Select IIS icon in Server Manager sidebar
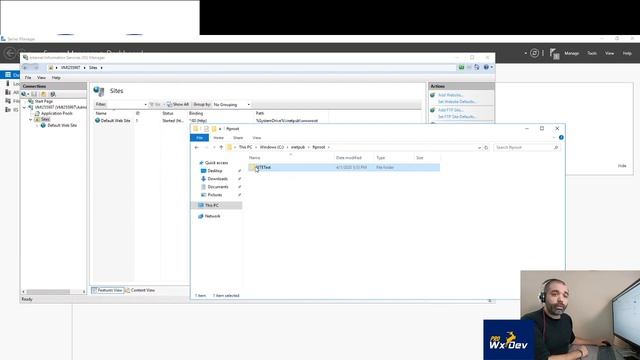The image size is (640, 360). click(8, 109)
